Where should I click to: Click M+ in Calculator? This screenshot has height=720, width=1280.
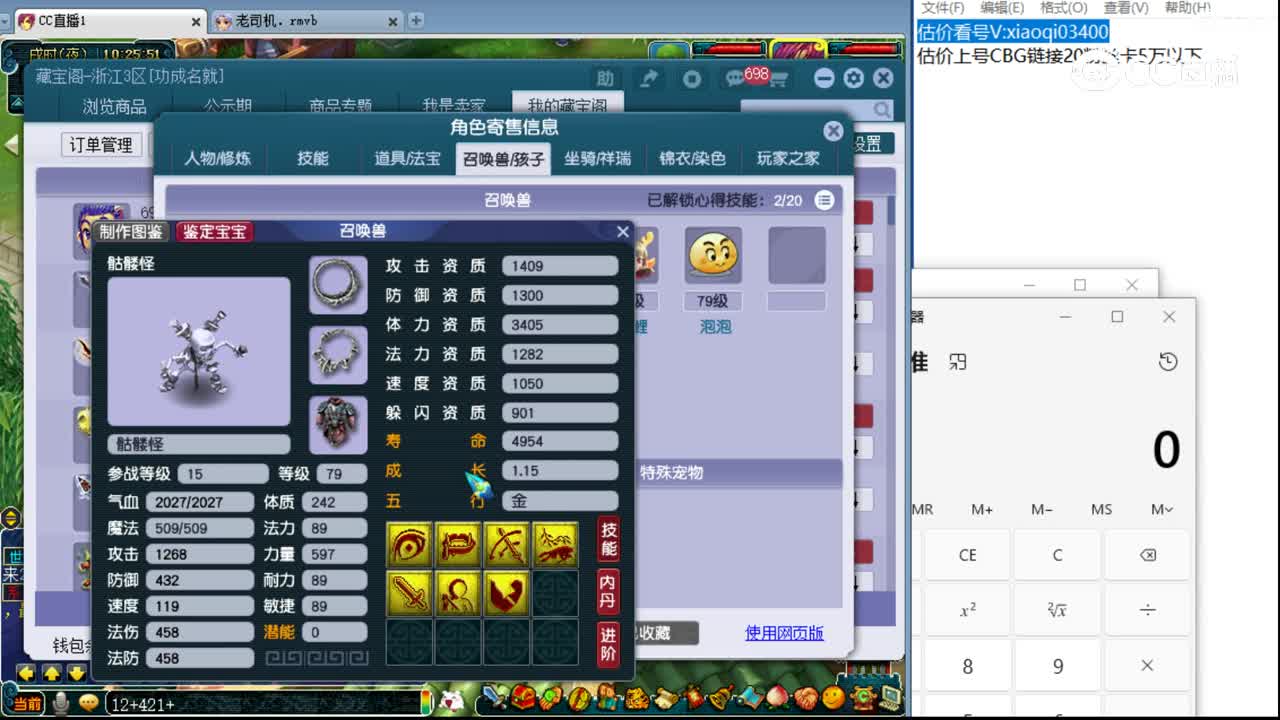pyautogui.click(x=982, y=509)
